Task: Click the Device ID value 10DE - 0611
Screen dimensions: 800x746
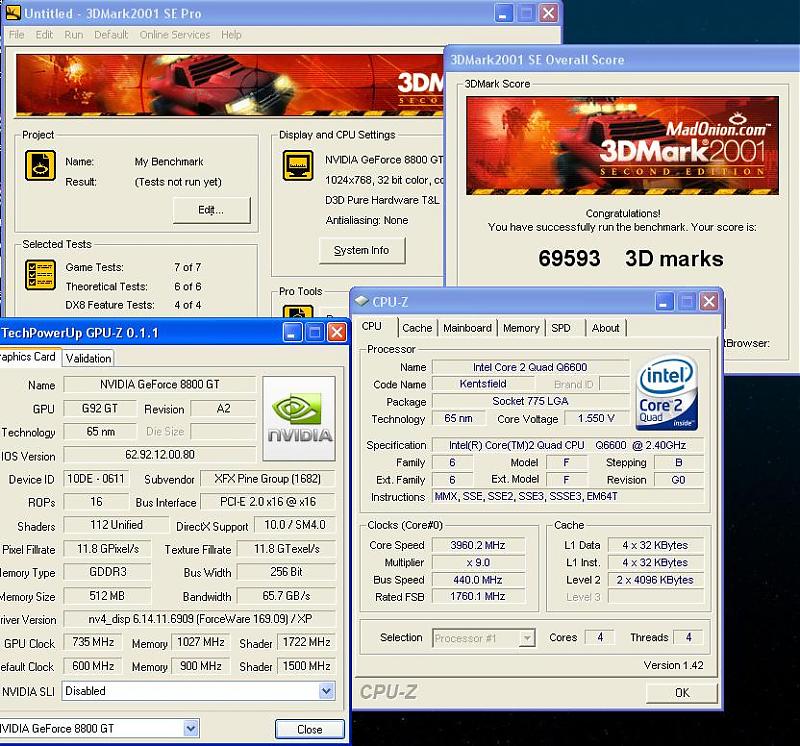Action: coord(96,479)
